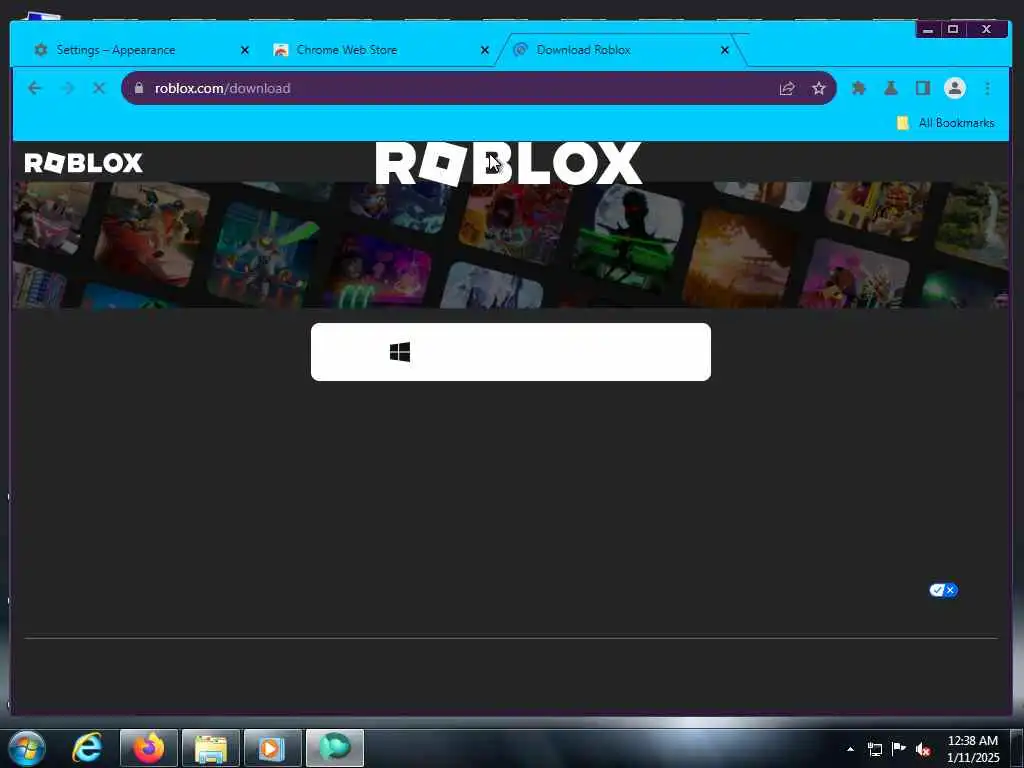1024x768 pixels.
Task: Go back to the previous page
Action: click(35, 88)
